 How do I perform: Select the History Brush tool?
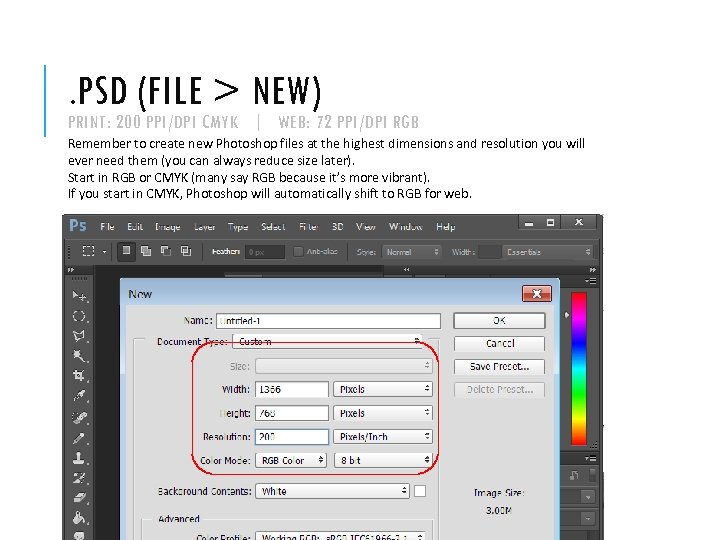79,478
